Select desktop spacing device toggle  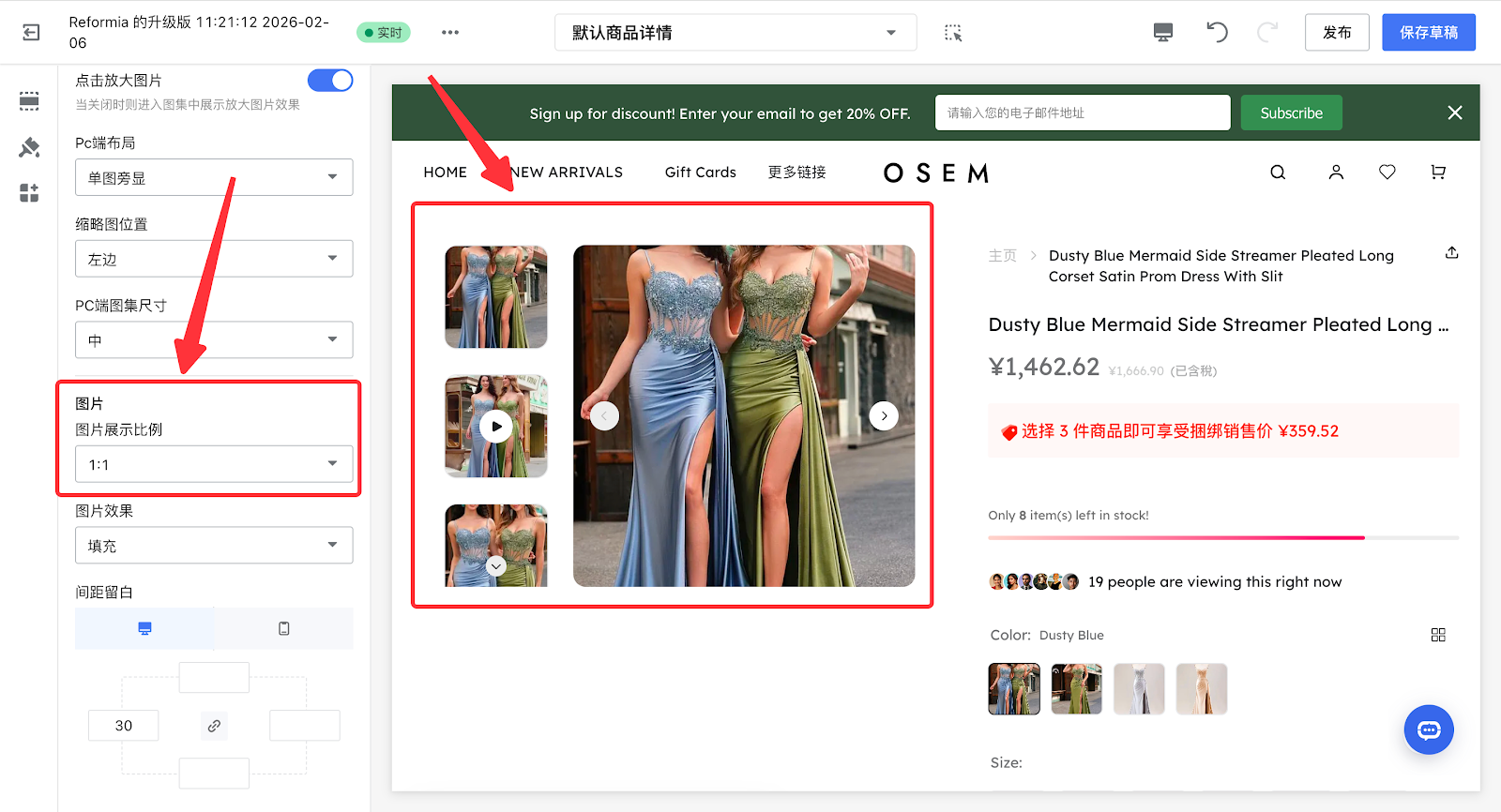[144, 628]
